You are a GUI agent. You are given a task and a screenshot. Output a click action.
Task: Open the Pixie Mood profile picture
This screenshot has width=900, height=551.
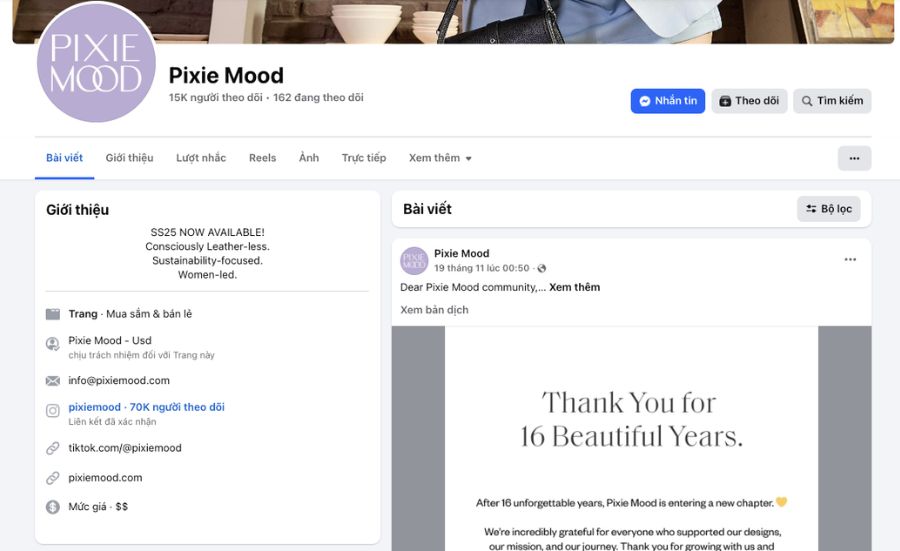click(96, 62)
